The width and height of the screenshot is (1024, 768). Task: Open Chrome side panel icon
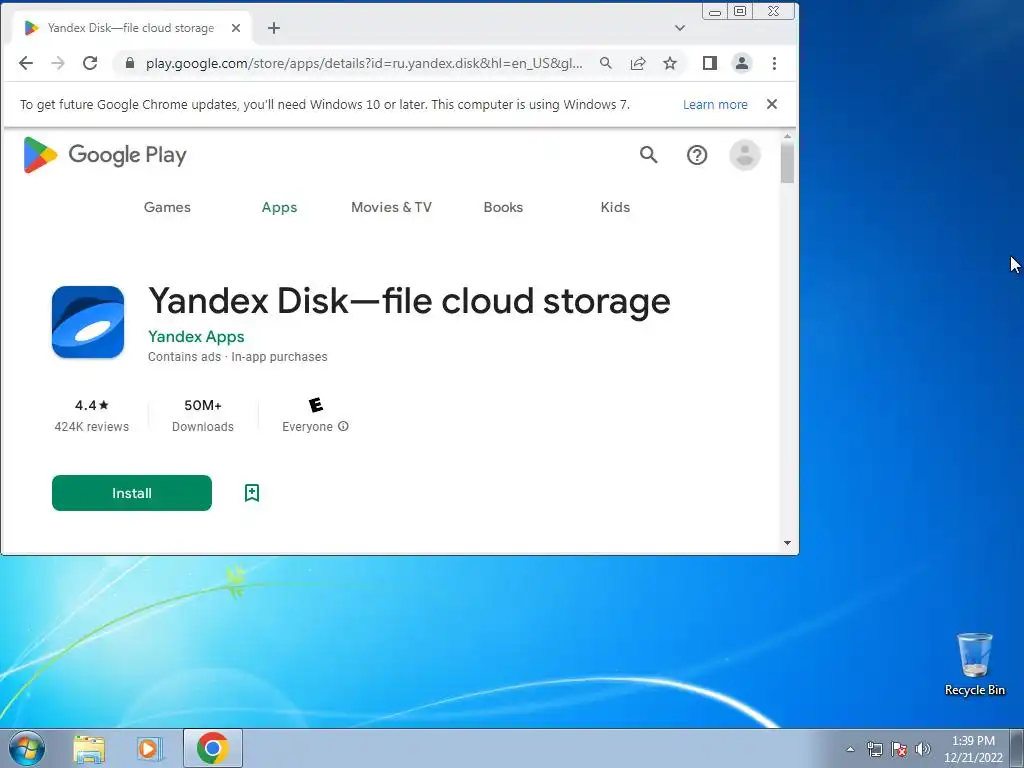710,63
